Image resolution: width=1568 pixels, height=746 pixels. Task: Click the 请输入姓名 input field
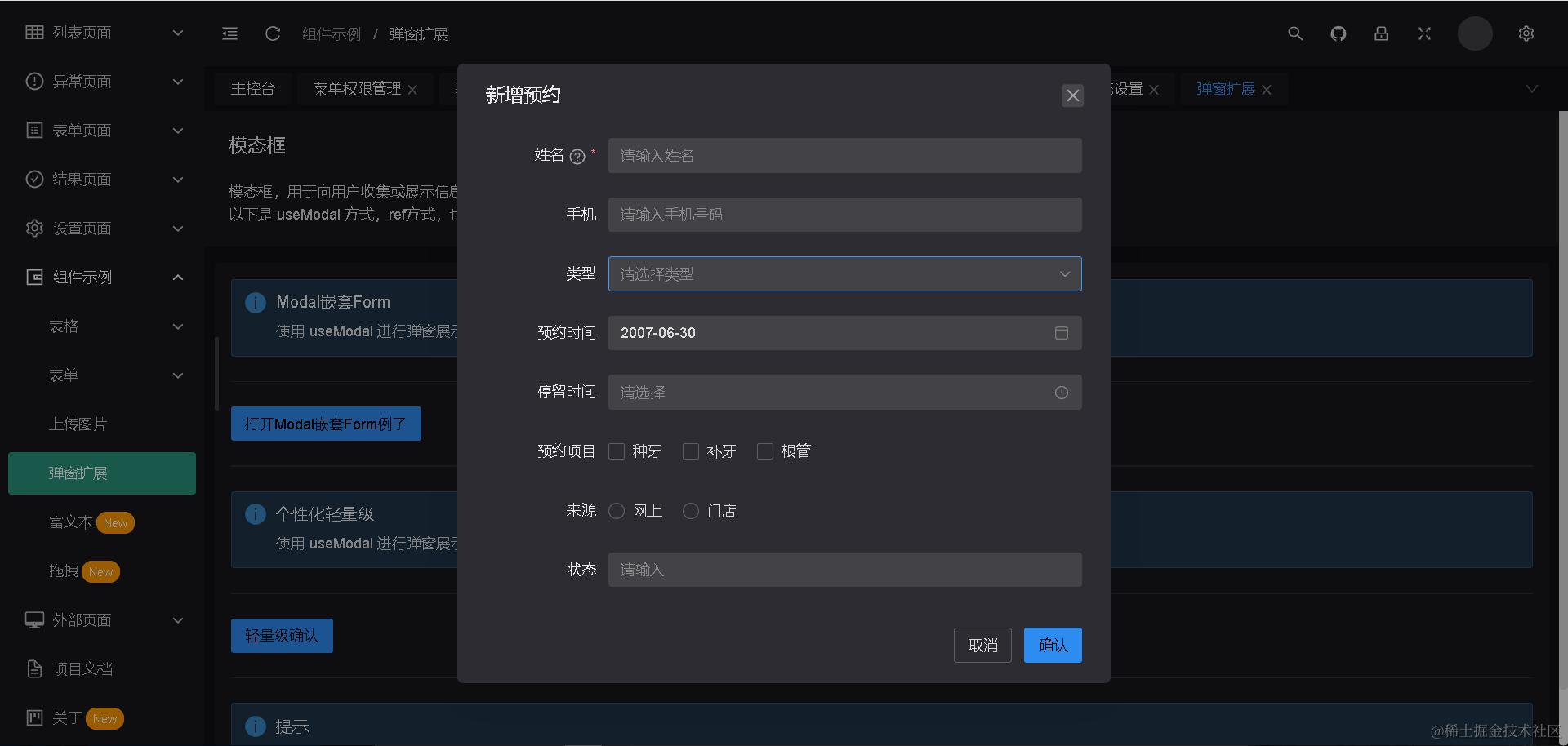coord(845,156)
